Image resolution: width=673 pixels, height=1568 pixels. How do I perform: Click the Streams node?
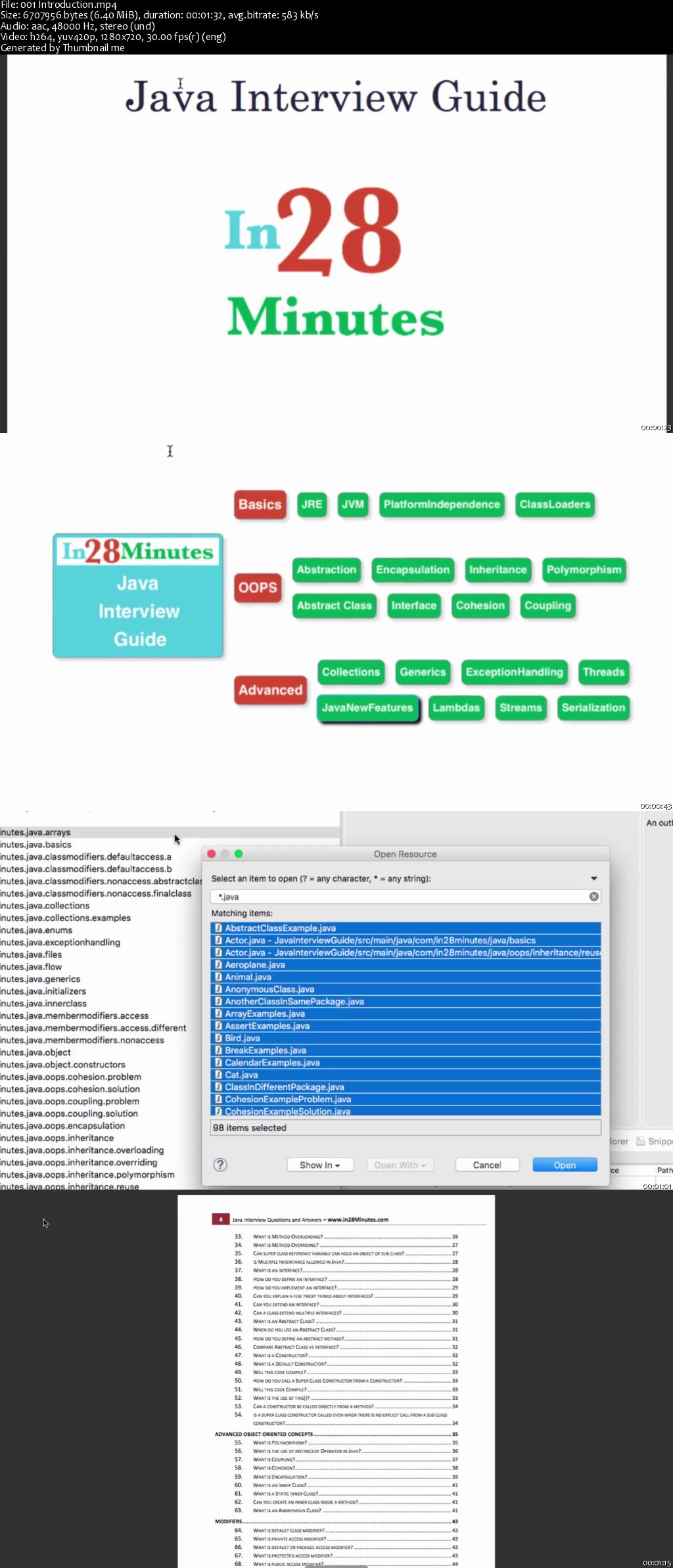coord(521,708)
